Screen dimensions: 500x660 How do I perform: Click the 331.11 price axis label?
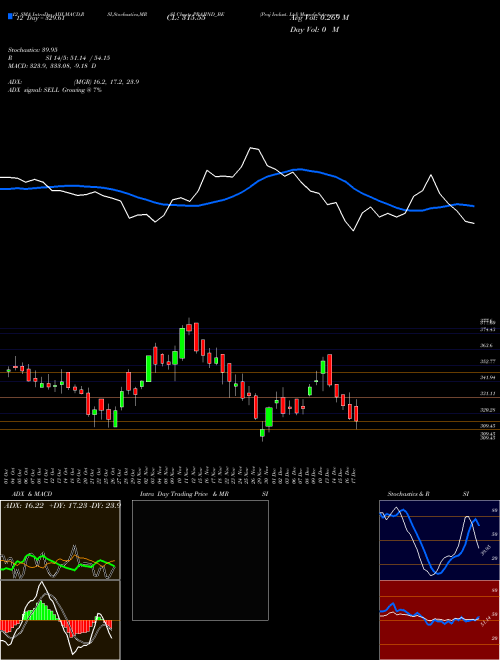click(x=488, y=394)
